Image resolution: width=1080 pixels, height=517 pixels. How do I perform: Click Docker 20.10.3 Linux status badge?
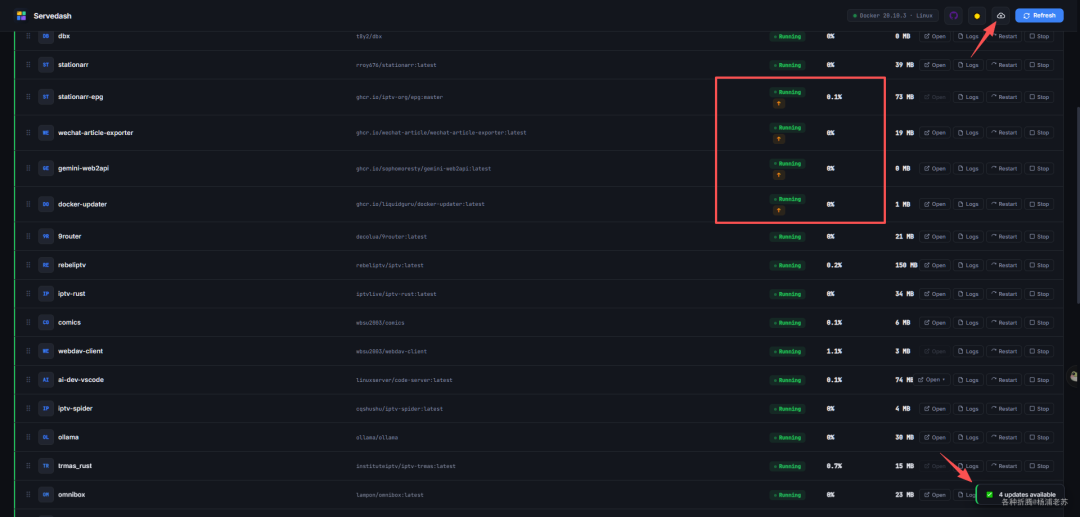pyautogui.click(x=893, y=15)
